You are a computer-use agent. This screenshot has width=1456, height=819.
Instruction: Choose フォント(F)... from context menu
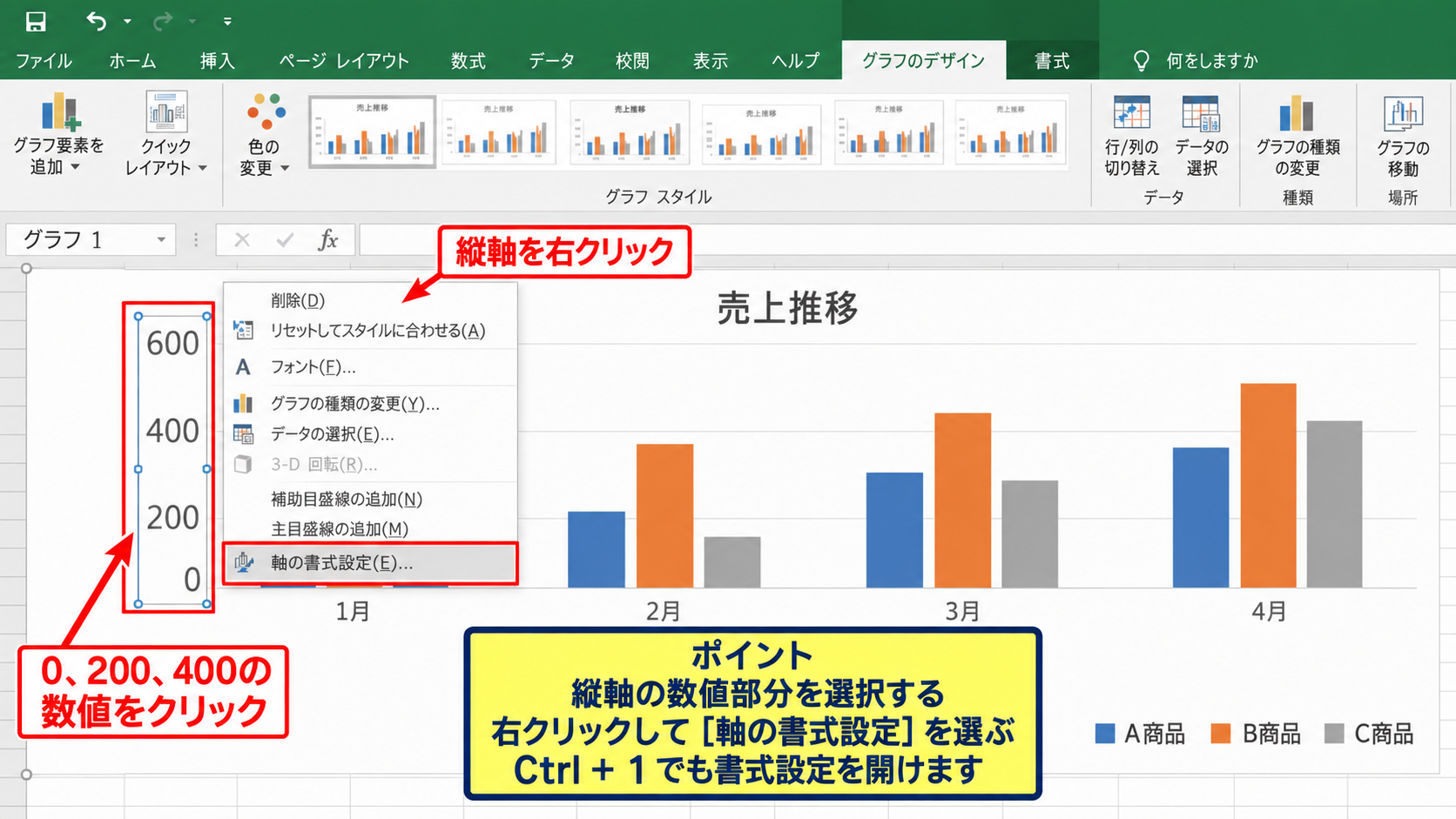point(370,367)
